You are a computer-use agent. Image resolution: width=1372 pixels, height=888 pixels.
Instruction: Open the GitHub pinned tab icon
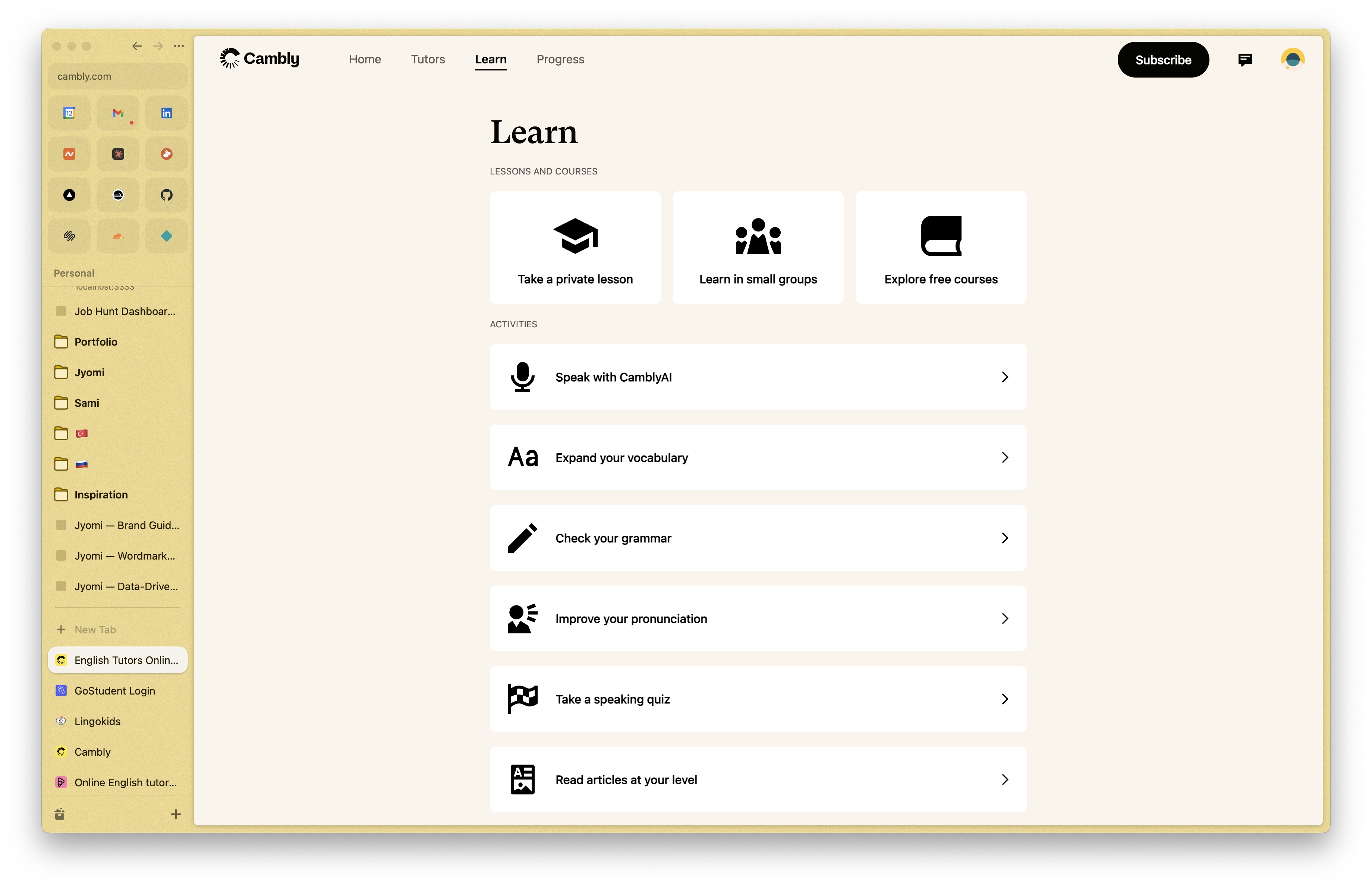(x=167, y=195)
